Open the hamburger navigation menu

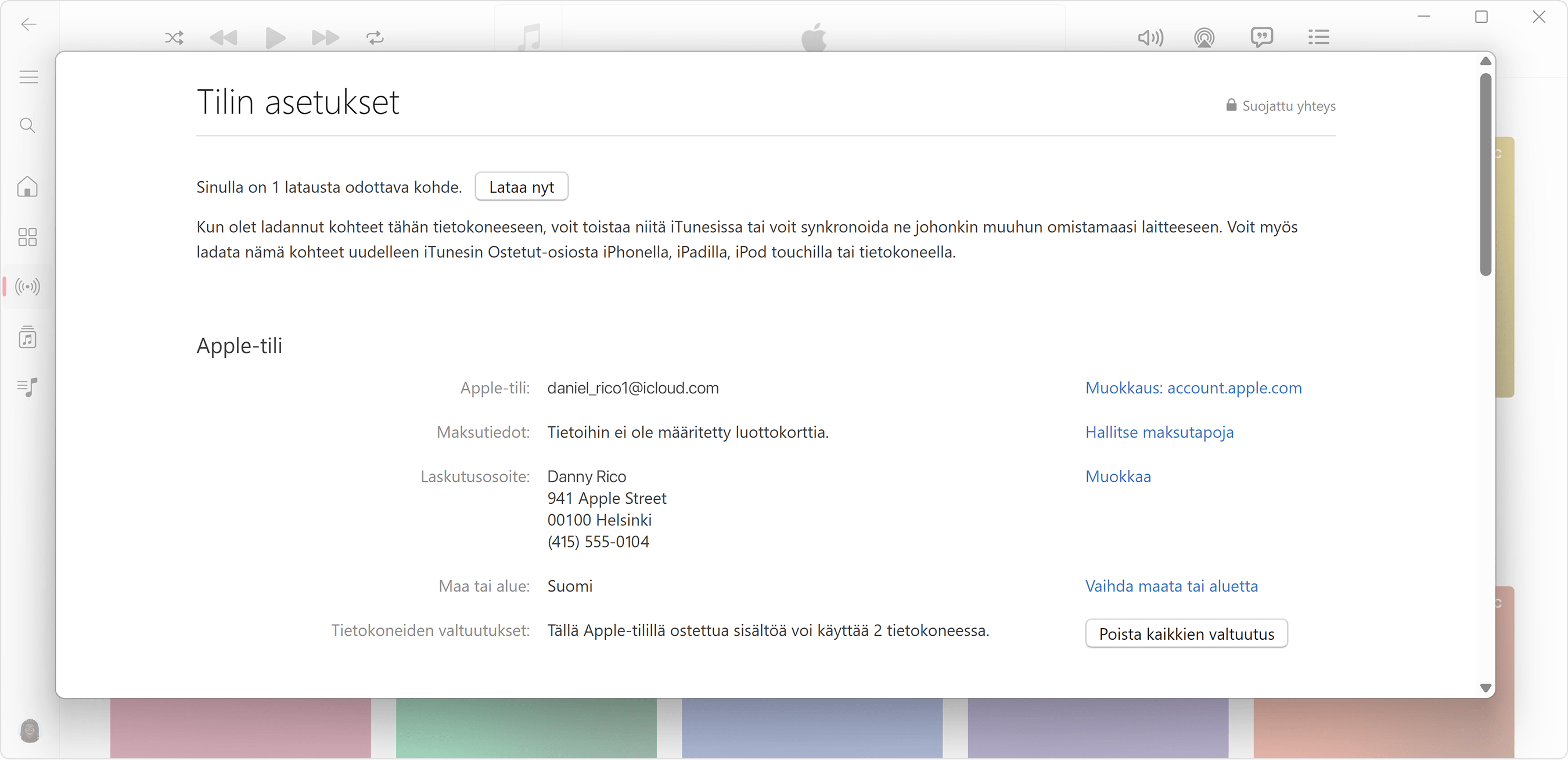(x=28, y=77)
